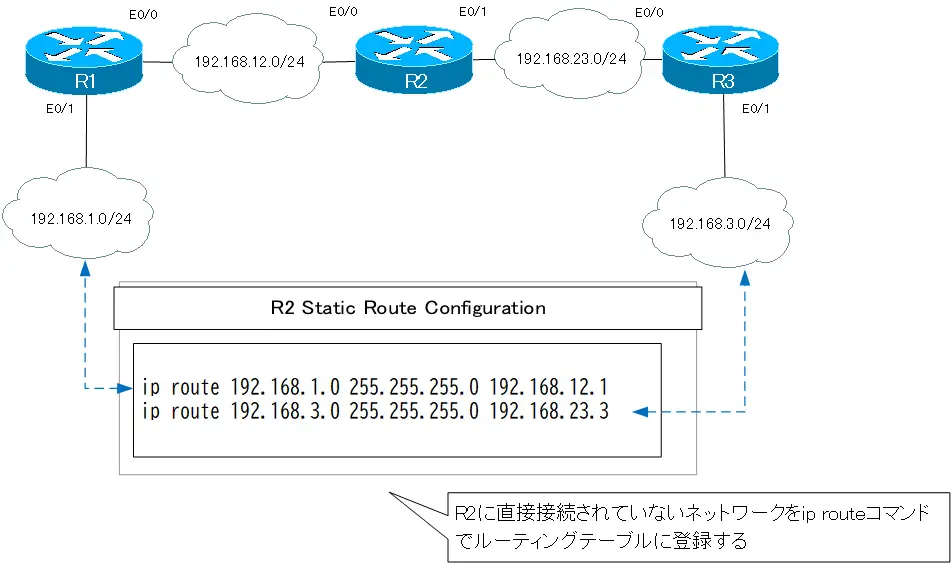Select the 192.168.12.0/24 network cloud
Viewport: 951px width, 563px height.
tap(249, 61)
